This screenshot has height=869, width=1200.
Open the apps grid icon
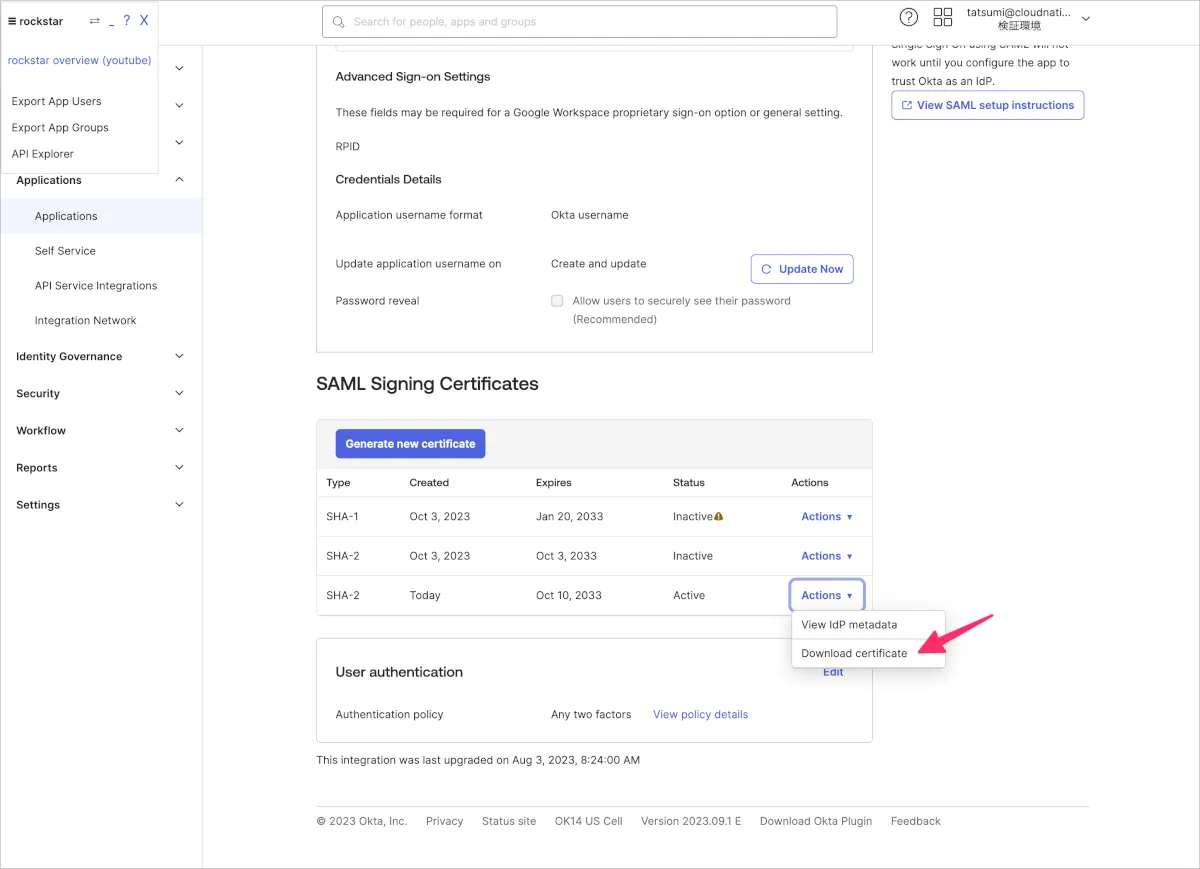(942, 17)
